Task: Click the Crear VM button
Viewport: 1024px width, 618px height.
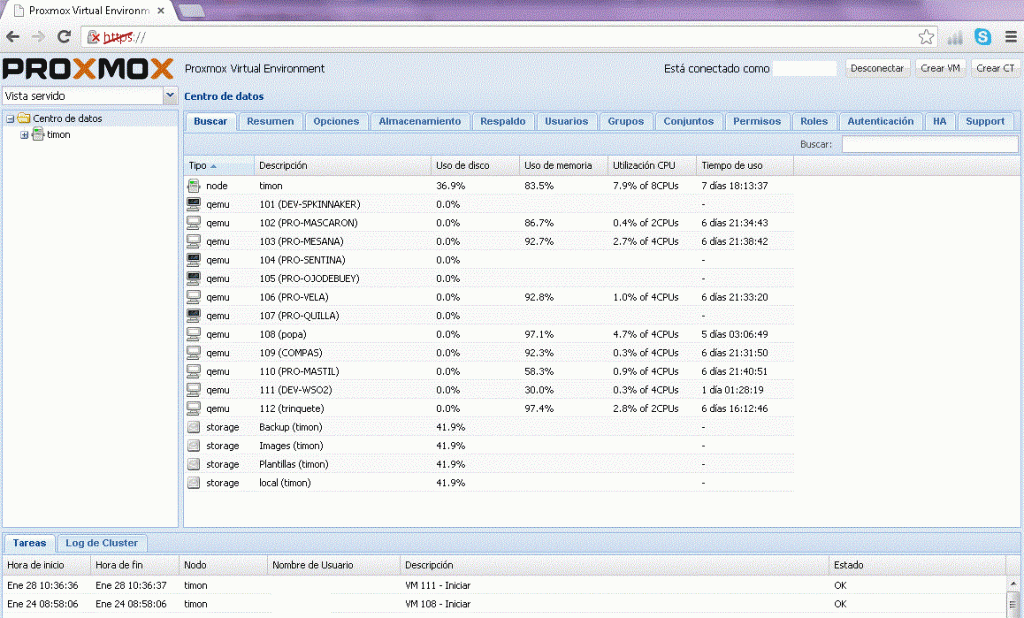Action: (940, 69)
